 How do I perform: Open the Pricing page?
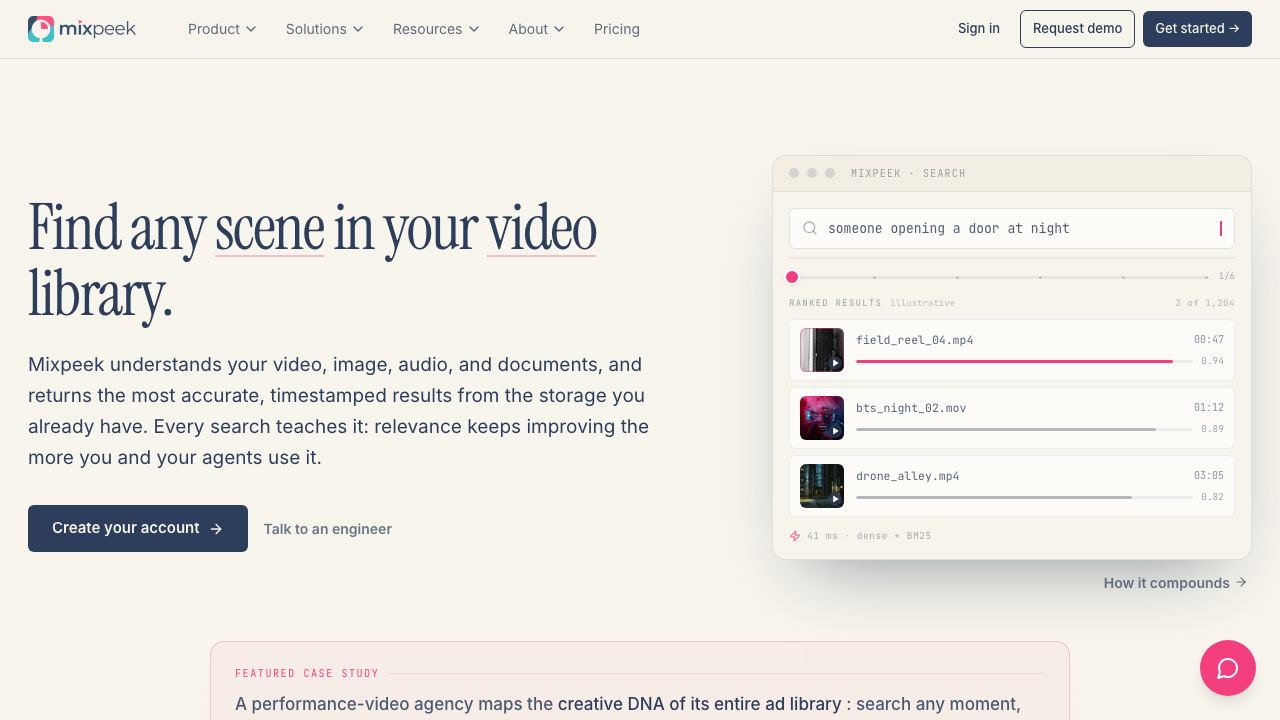click(x=617, y=29)
